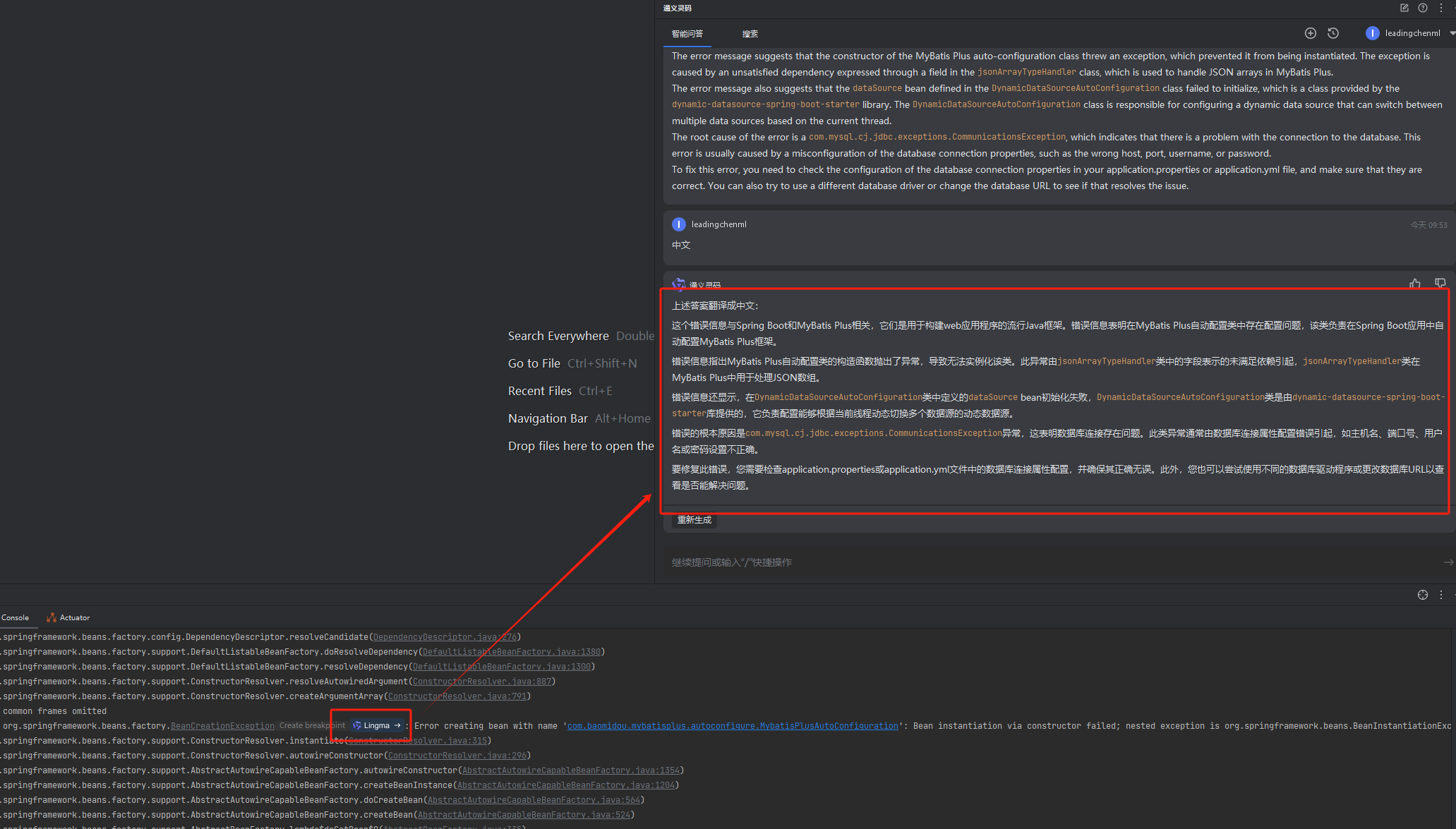1456x829 pixels.
Task: Open AbstractAutowireCapableBeanFactory.java:1354 link
Action: 571,770
